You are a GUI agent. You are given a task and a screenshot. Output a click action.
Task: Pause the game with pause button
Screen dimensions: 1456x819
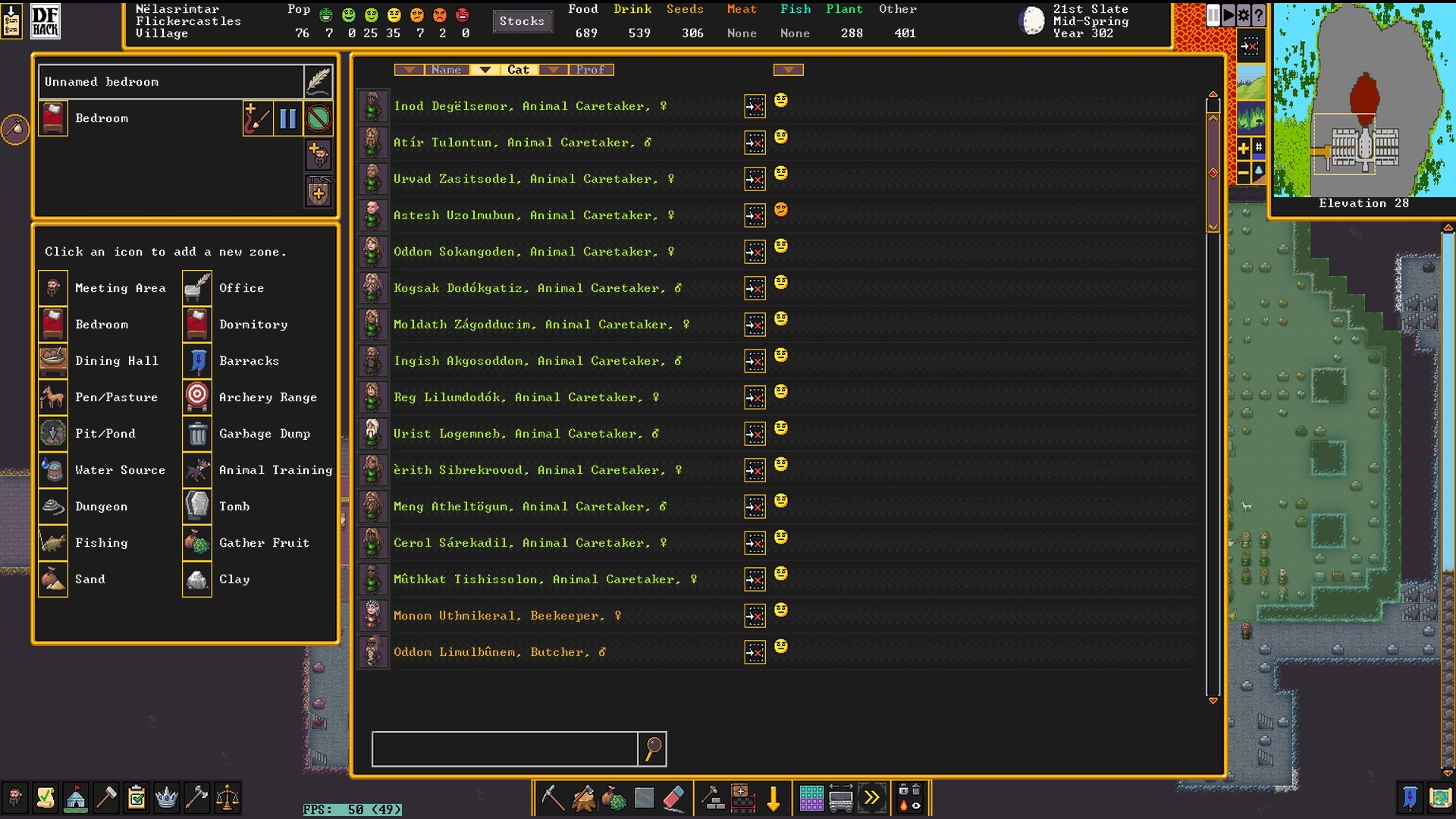click(x=1213, y=15)
